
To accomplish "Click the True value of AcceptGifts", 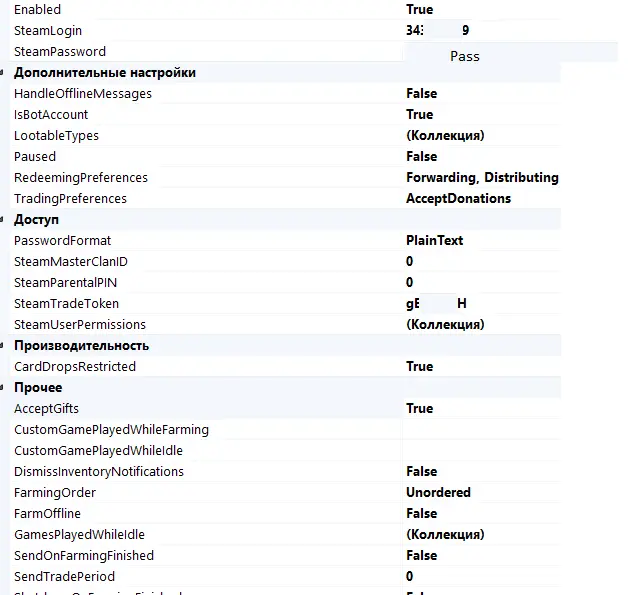I will tap(419, 409).
